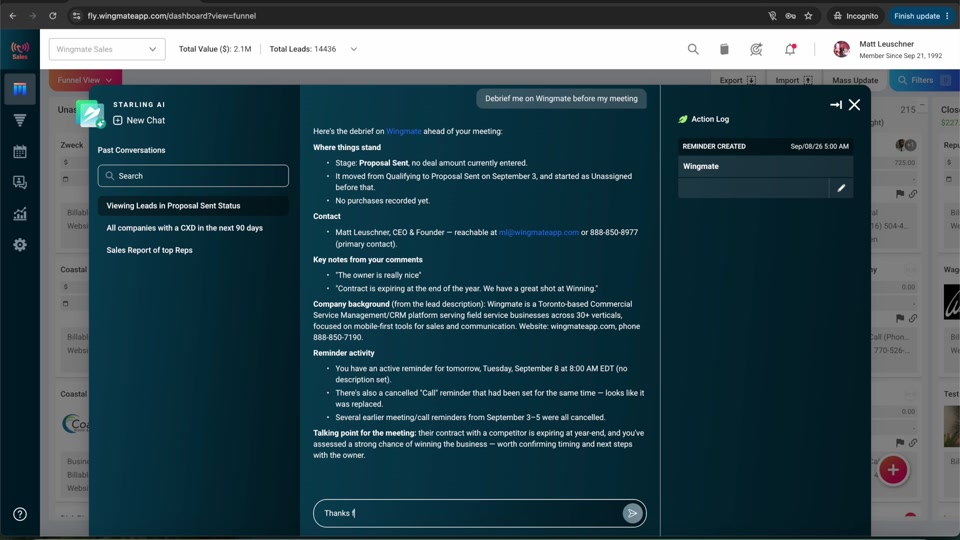Start a New Chat in Starling AI

click(139, 121)
